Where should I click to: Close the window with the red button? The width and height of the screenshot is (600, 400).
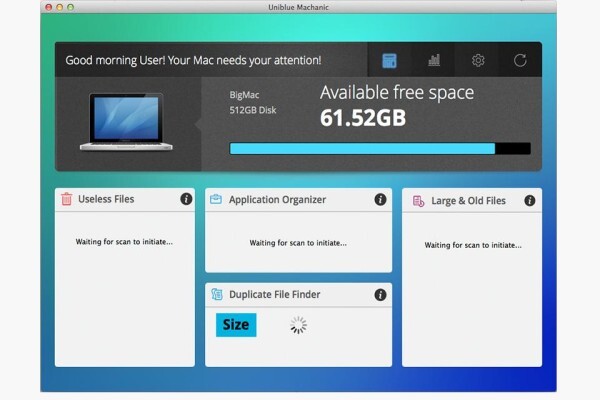(x=49, y=7)
